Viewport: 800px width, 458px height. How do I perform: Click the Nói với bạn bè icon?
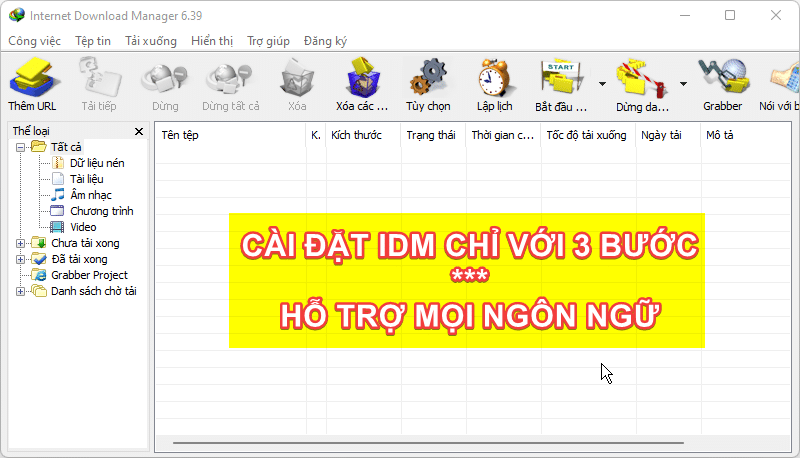point(786,78)
